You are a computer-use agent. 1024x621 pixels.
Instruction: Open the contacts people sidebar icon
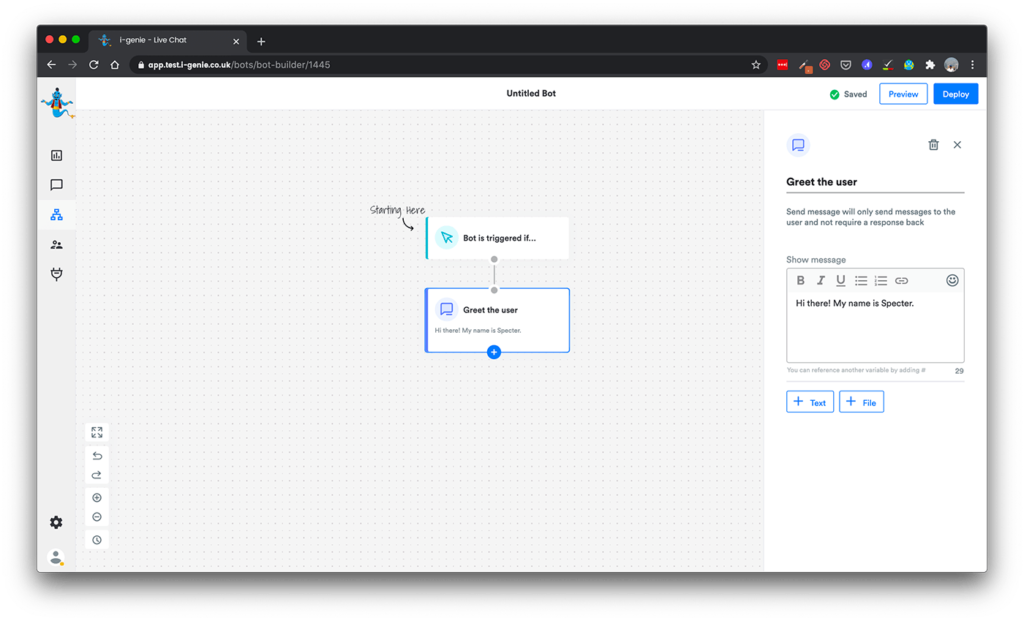pyautogui.click(x=56, y=245)
